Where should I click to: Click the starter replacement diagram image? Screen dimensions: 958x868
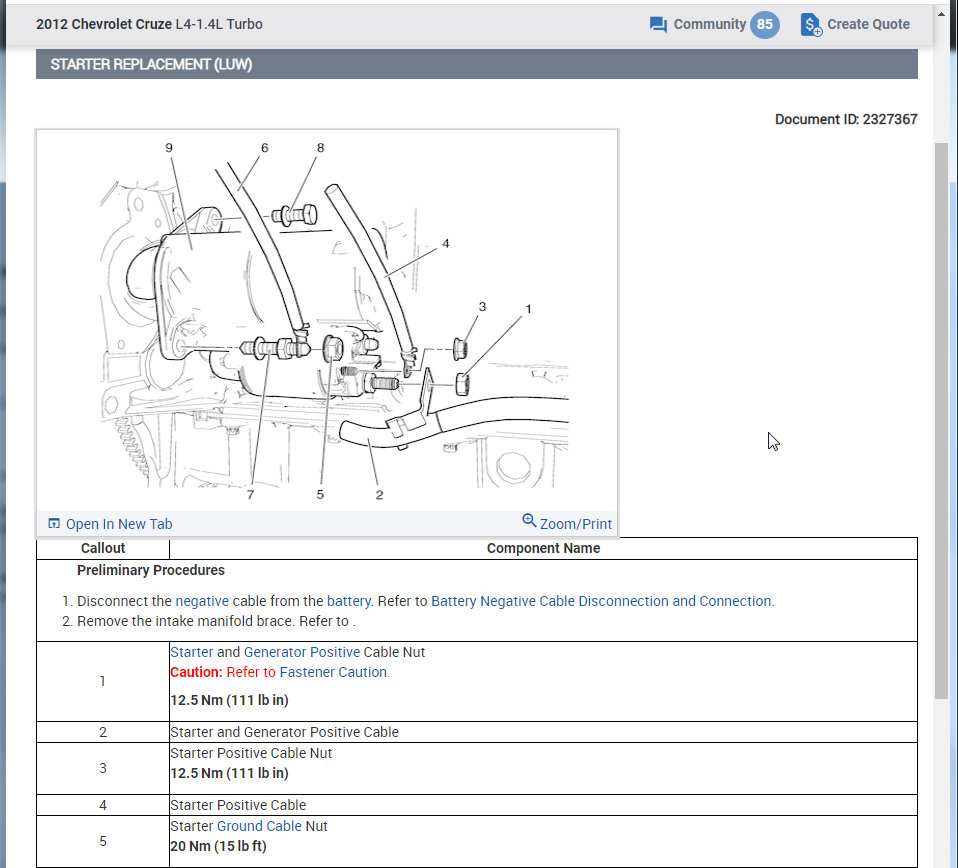coord(327,320)
